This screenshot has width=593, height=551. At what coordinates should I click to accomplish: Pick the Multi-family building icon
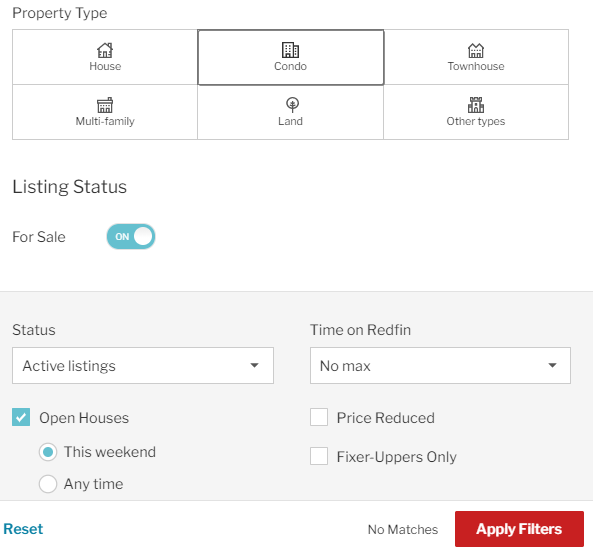[x=105, y=105]
